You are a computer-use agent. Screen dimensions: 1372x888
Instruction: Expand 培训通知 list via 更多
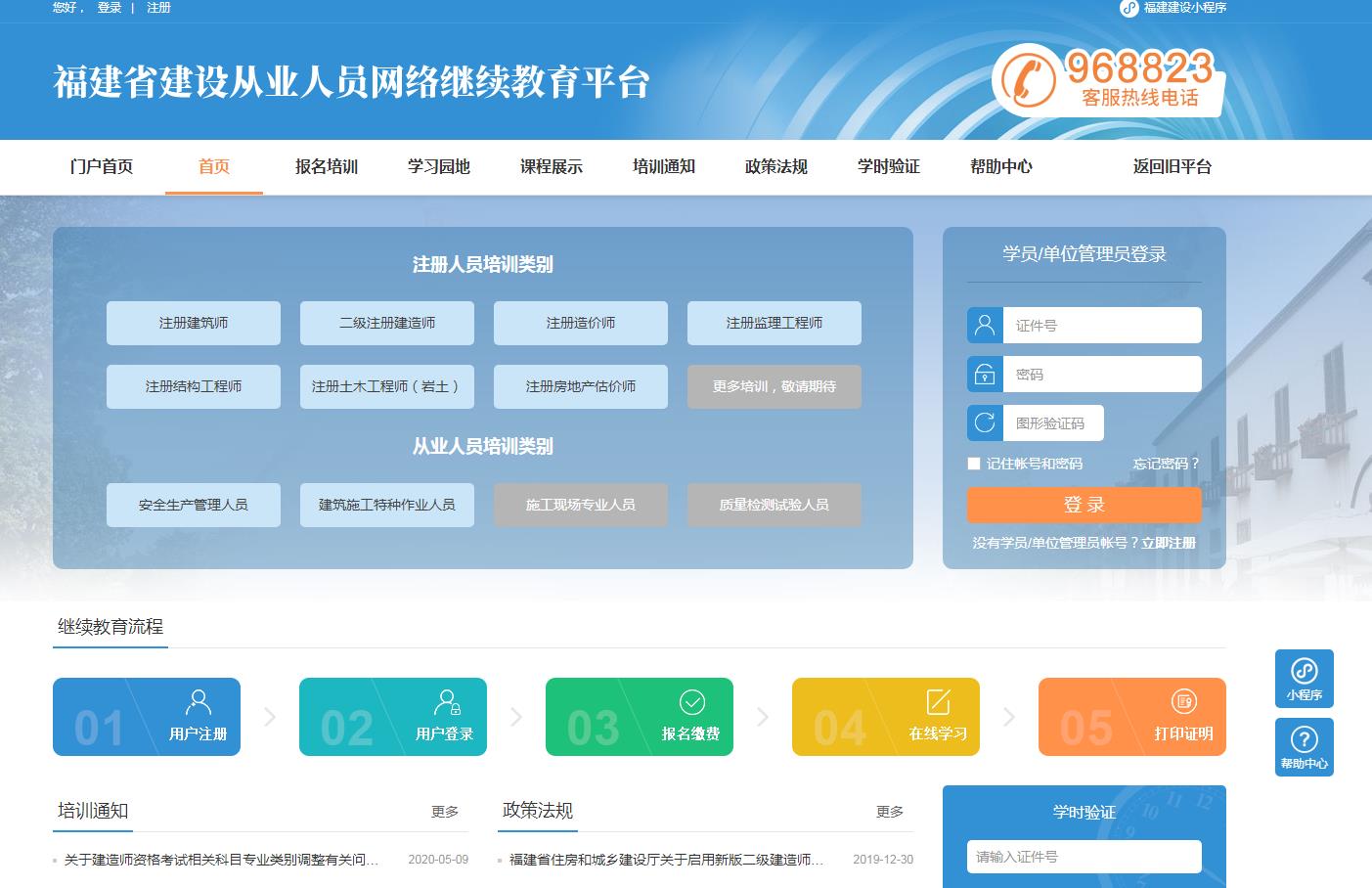click(445, 812)
